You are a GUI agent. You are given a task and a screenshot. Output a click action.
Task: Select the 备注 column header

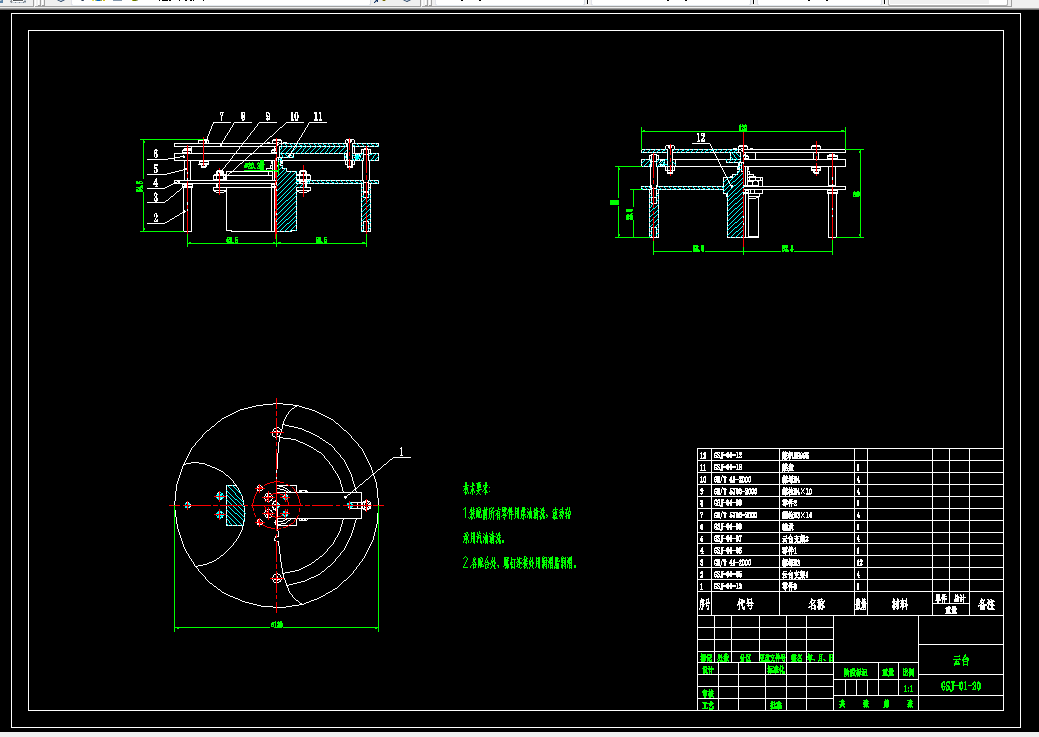pyautogui.click(x=986, y=604)
